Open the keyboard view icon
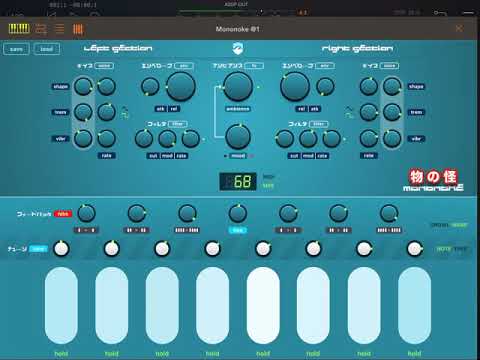 (19, 29)
